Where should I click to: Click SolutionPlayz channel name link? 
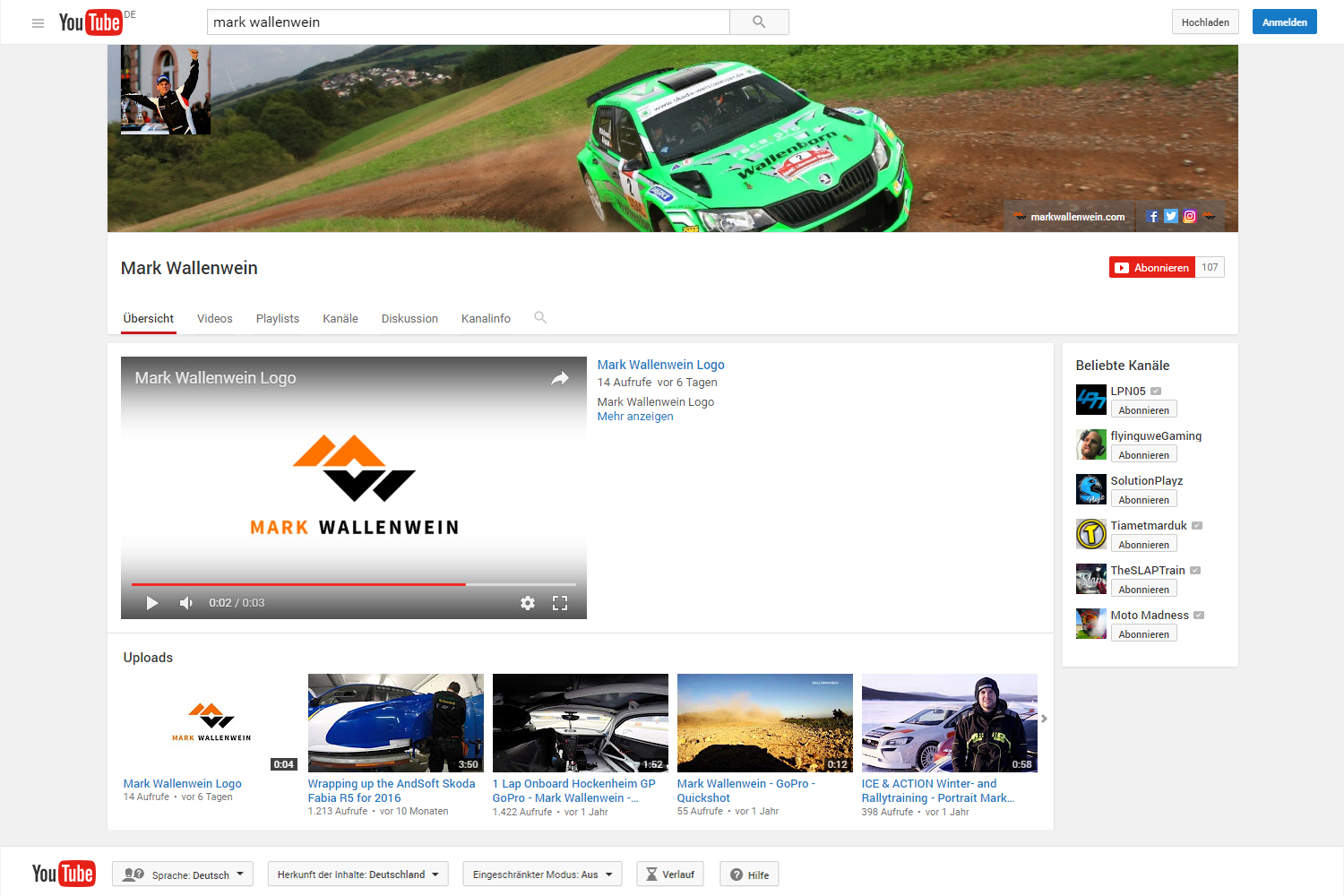(1147, 481)
